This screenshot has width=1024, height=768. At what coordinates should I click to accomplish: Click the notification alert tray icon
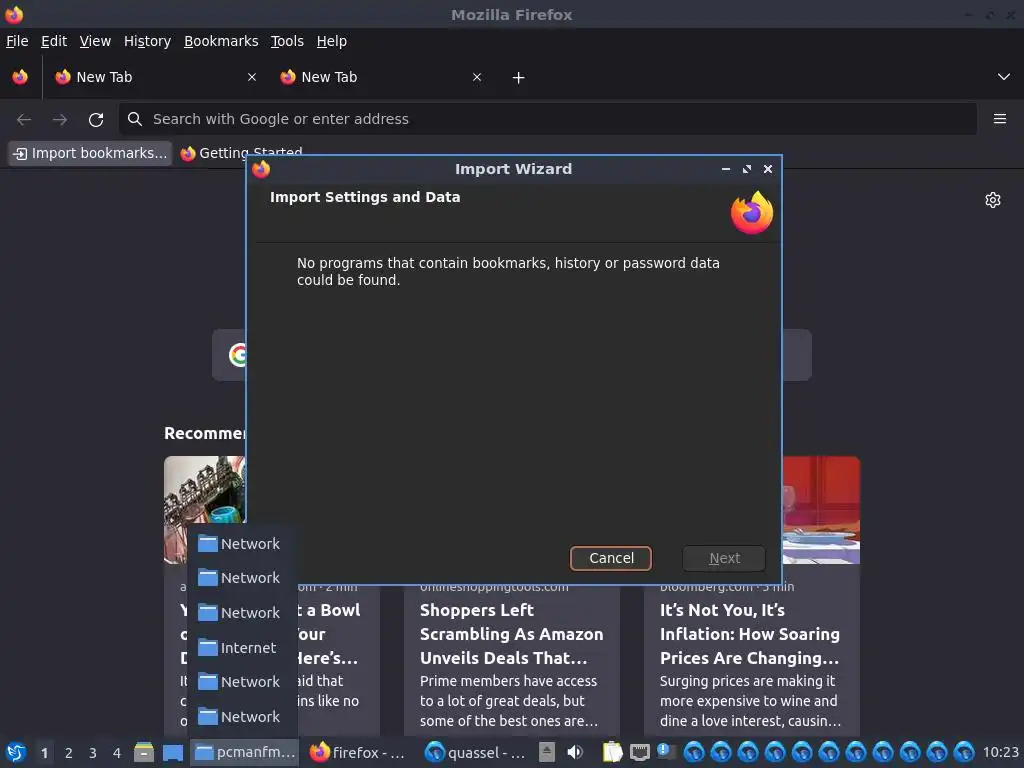click(x=666, y=752)
